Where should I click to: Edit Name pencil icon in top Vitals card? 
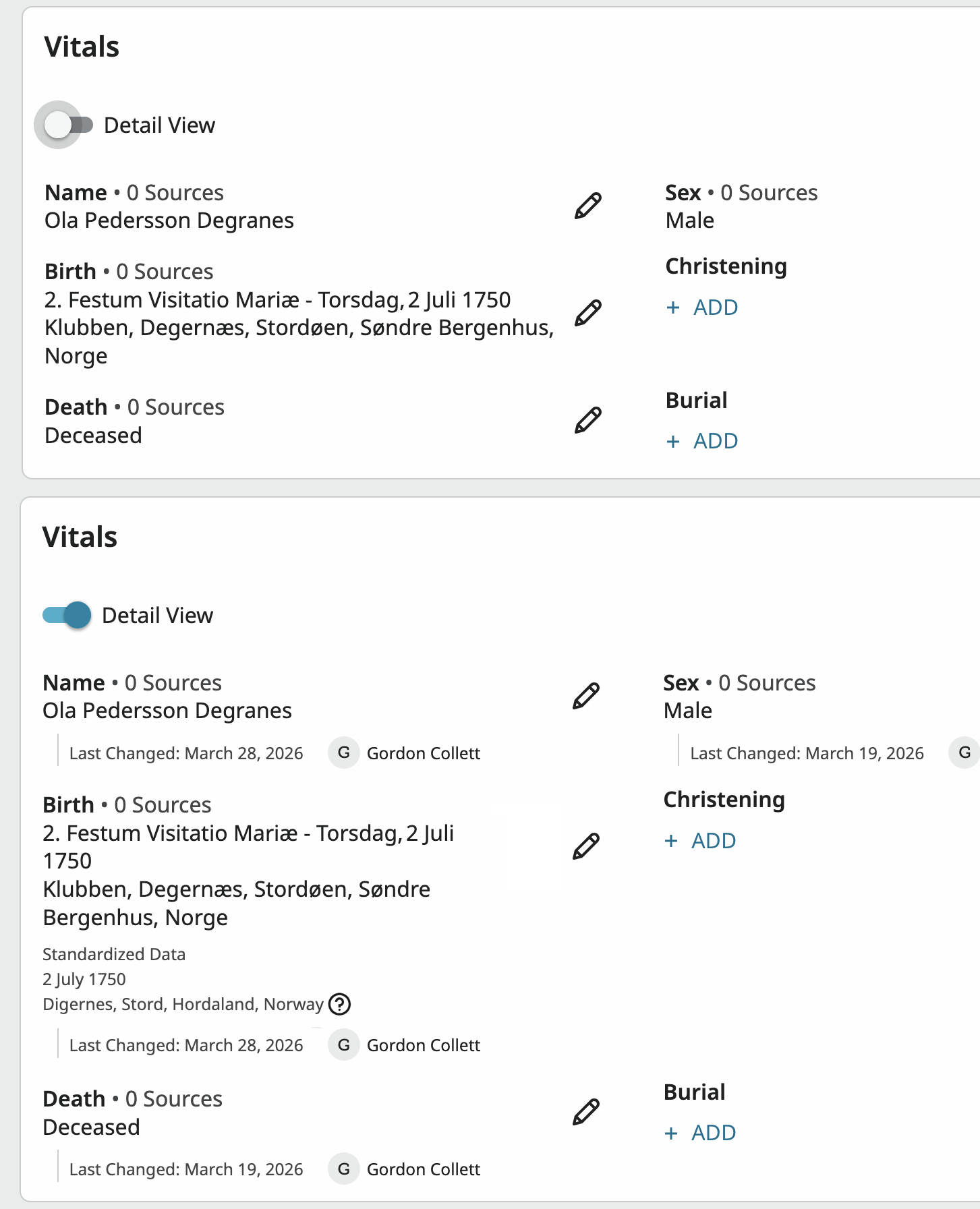point(587,206)
